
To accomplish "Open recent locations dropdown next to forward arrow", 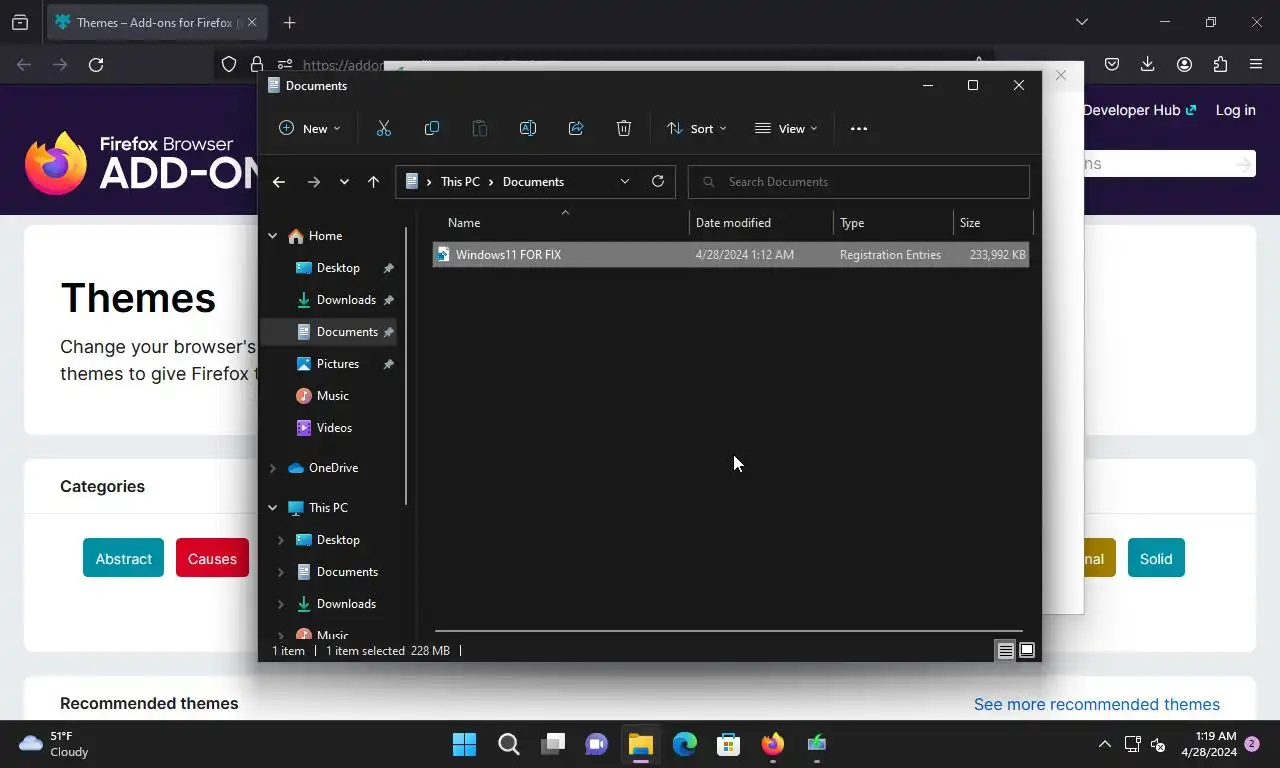I will pos(344,181).
